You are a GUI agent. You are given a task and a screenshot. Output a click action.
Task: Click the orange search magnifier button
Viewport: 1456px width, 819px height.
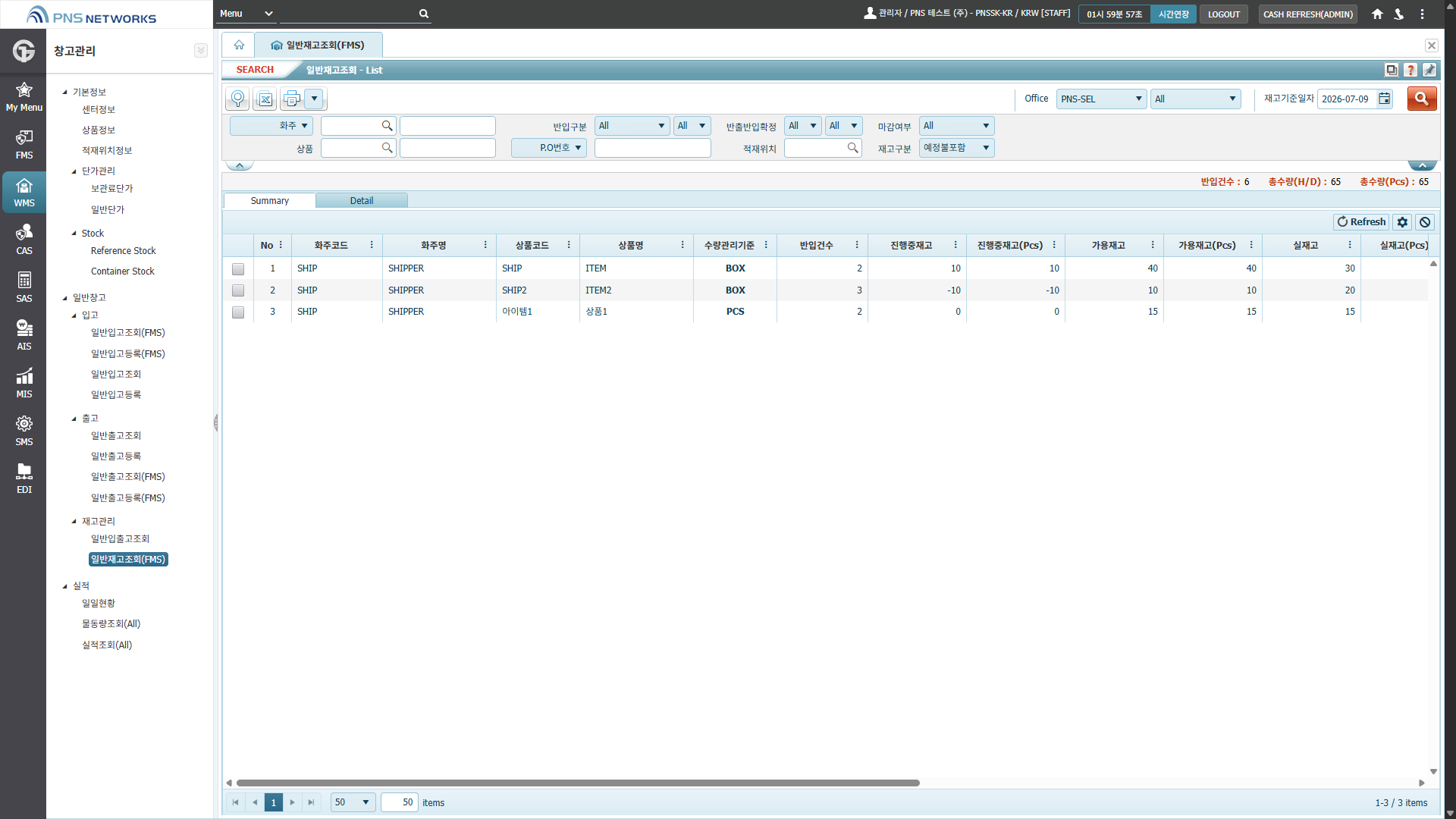click(x=1422, y=99)
